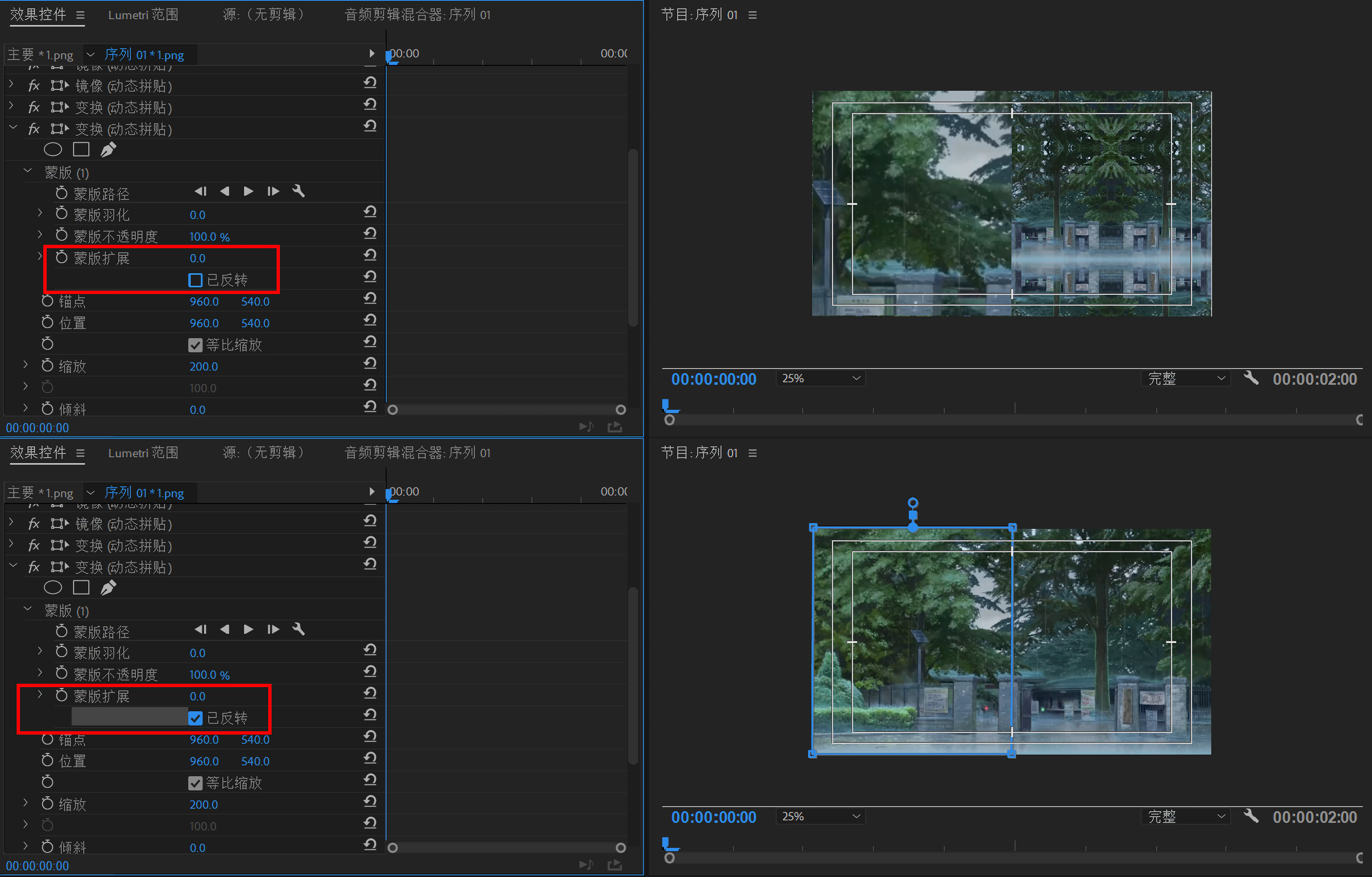1372x877 pixels.
Task: Reset 锚点 parameter in lower panel
Action: pos(370,736)
